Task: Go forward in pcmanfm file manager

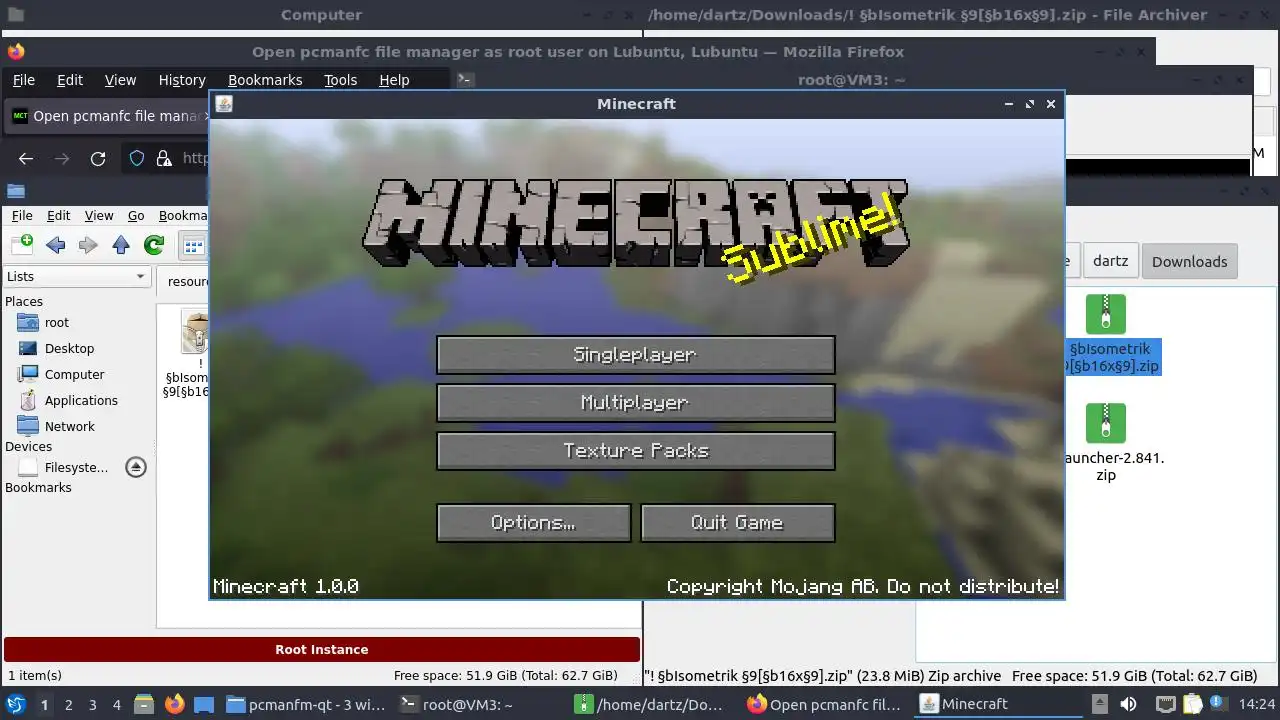Action: pos(88,245)
